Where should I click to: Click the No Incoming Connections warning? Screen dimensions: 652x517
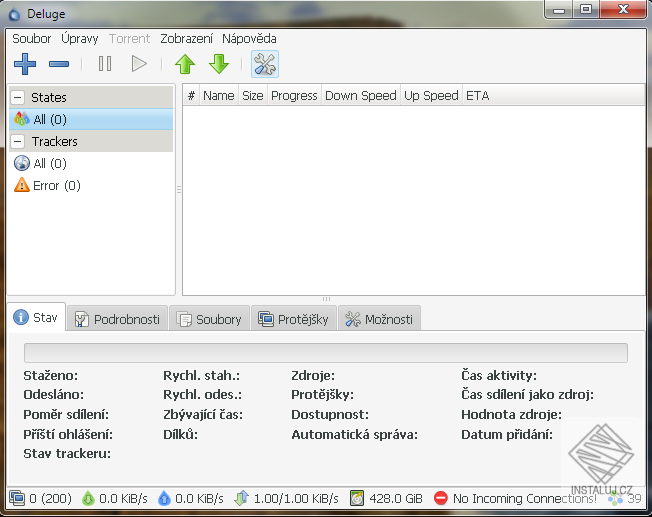click(x=515, y=498)
